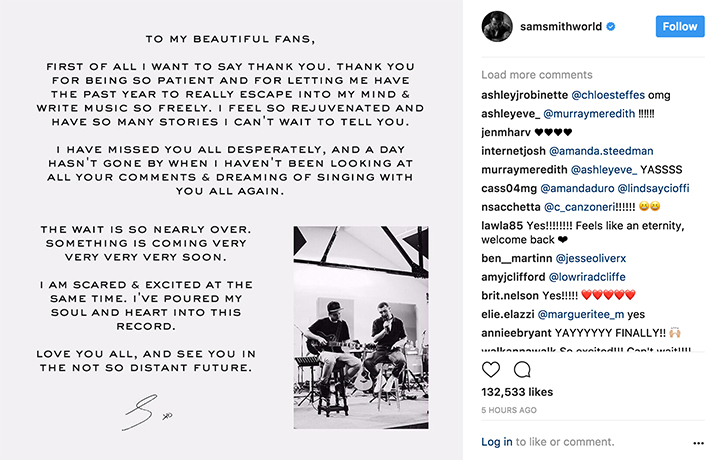Like the post with the heart icon
720x460 pixels.
click(x=493, y=370)
